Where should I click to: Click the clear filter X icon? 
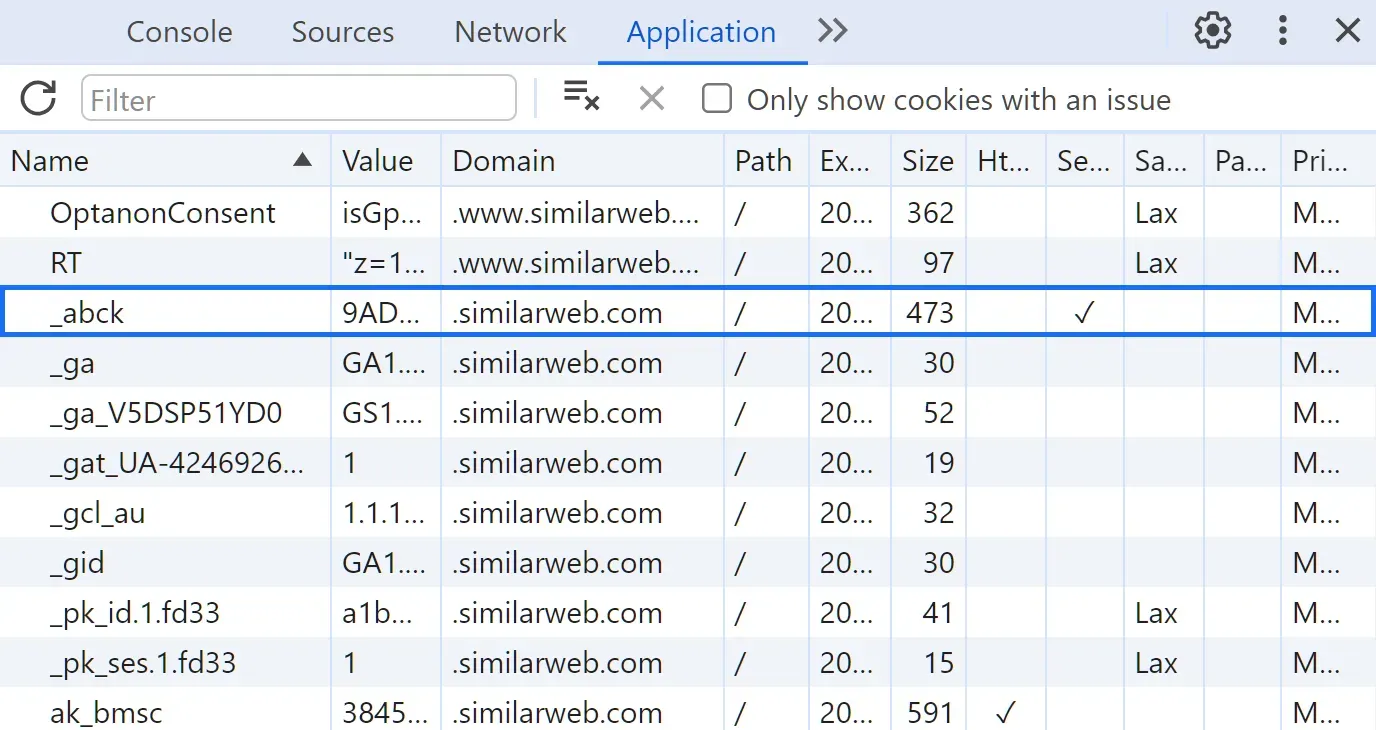651,98
